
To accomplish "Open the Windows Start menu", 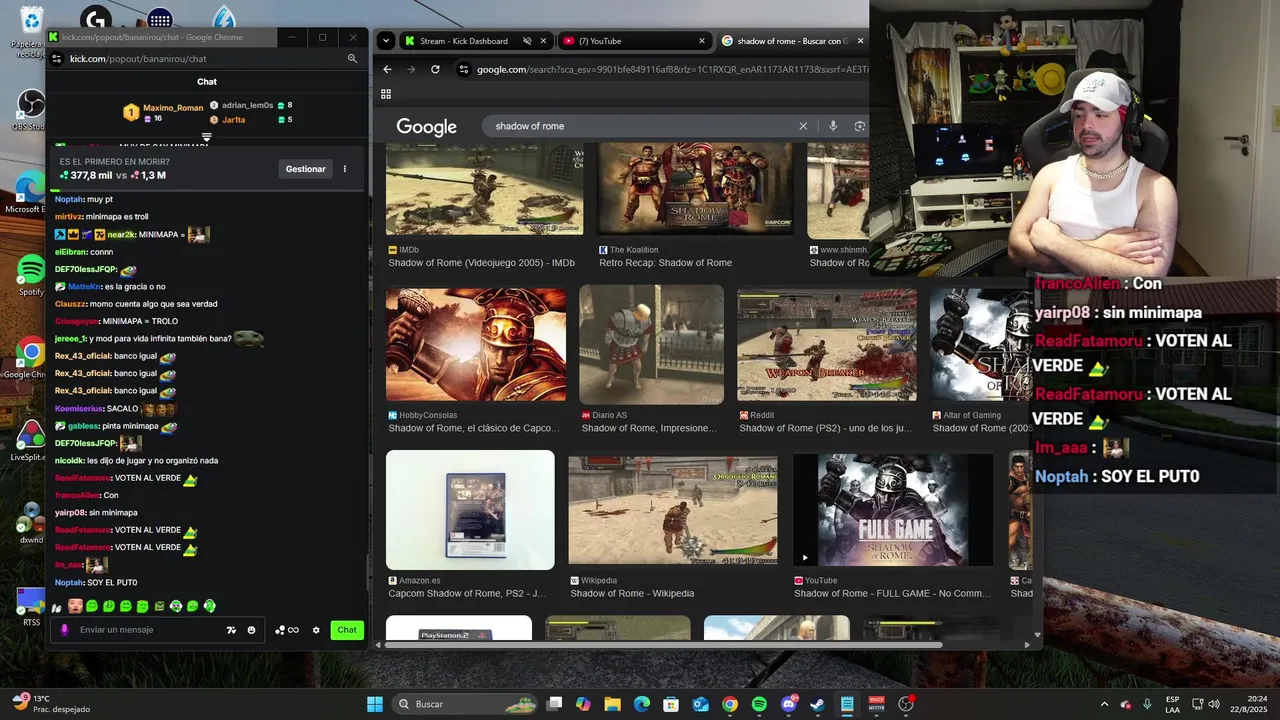I will pyautogui.click(x=375, y=704).
